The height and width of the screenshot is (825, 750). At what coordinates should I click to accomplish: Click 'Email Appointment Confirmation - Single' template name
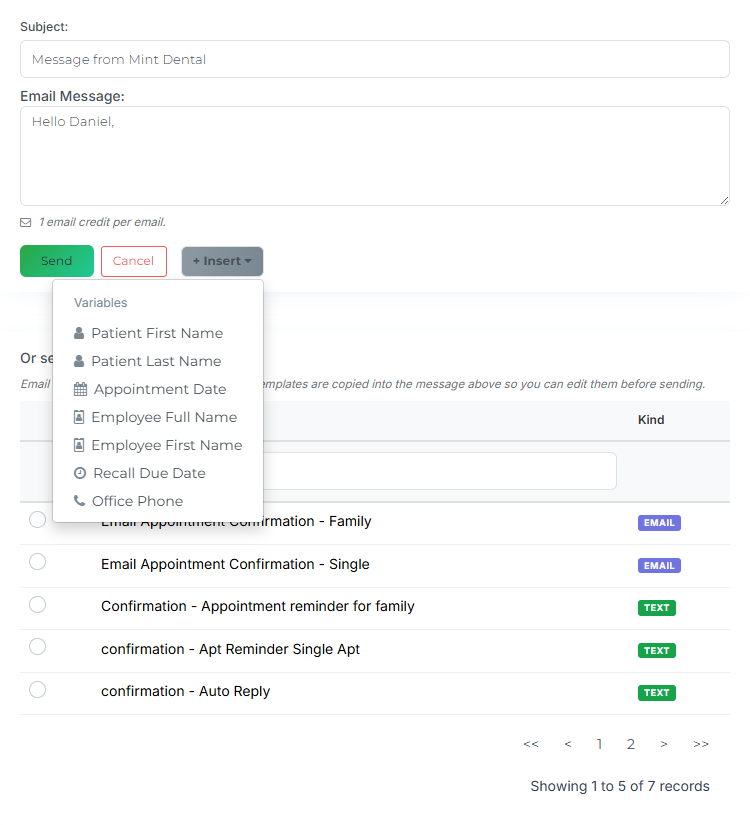click(x=235, y=564)
